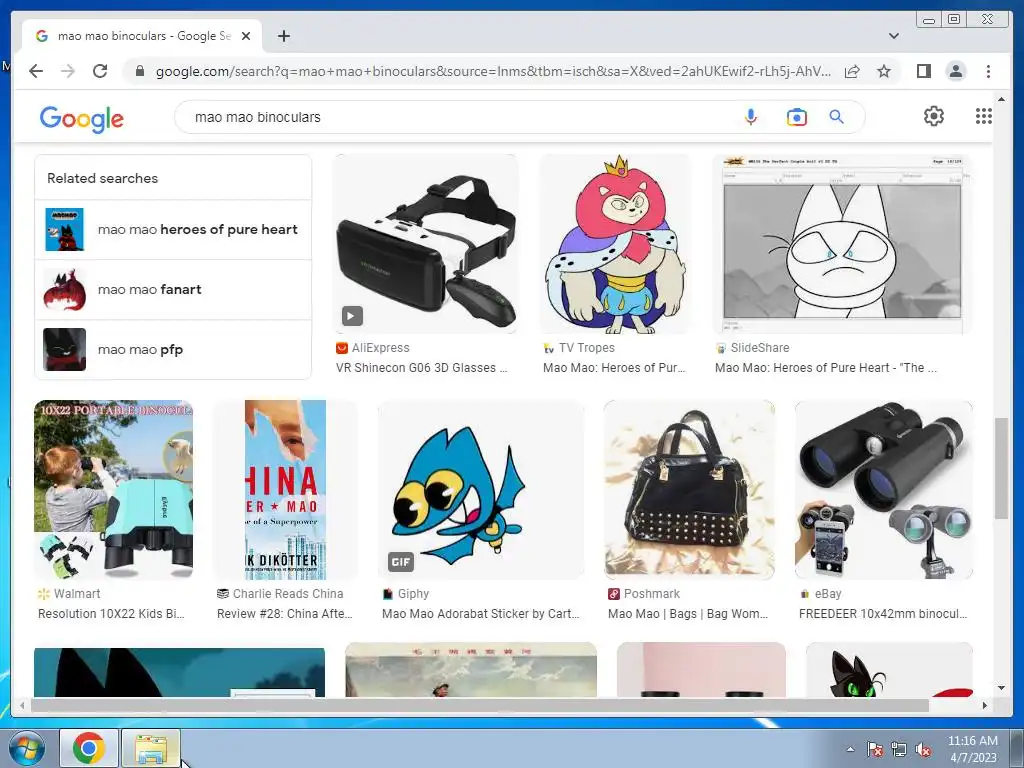Image resolution: width=1024 pixels, height=768 pixels.
Task: Click the muted volume tray icon
Action: click(923, 749)
